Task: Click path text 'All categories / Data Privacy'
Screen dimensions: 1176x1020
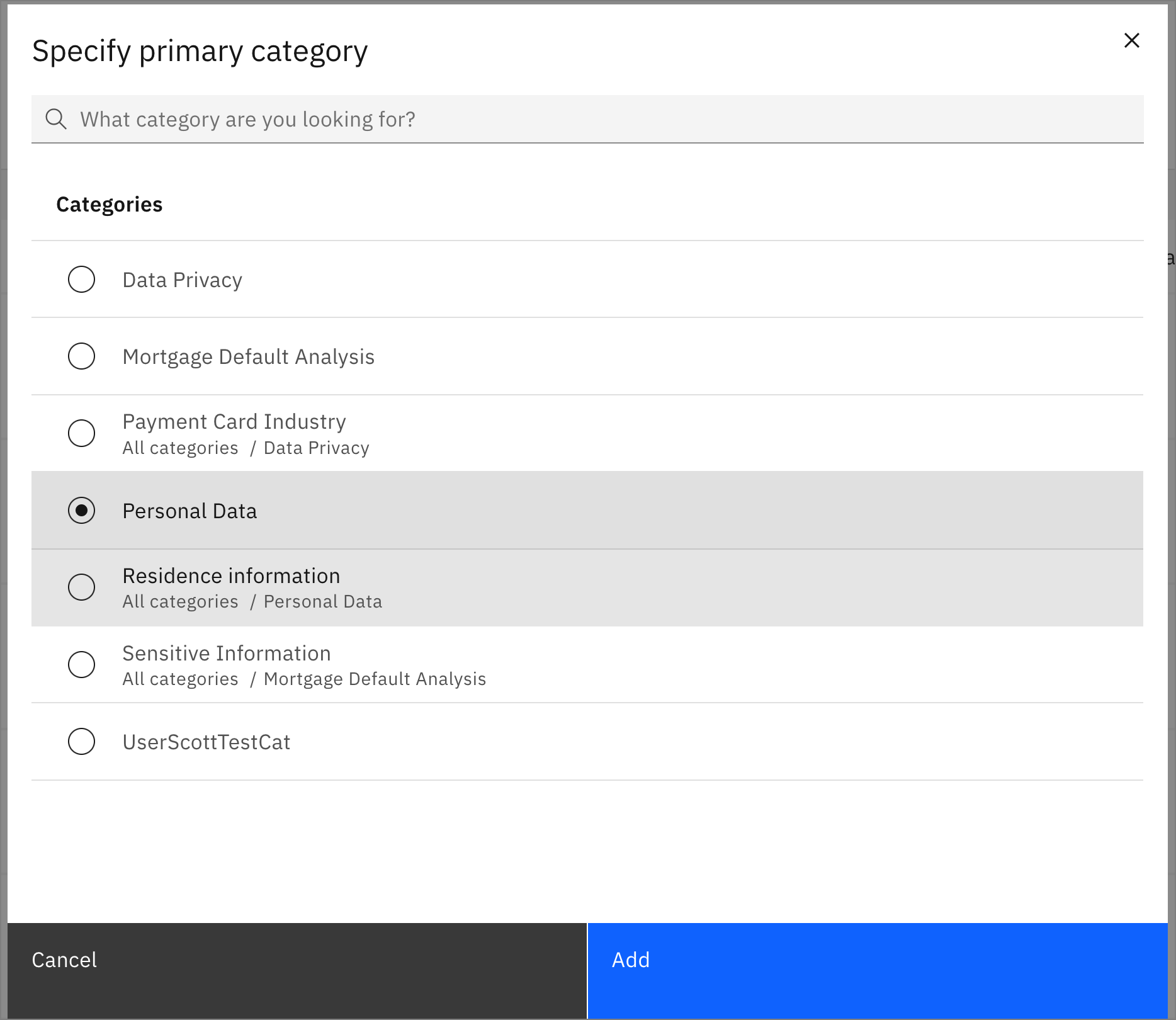Action: coord(246,448)
